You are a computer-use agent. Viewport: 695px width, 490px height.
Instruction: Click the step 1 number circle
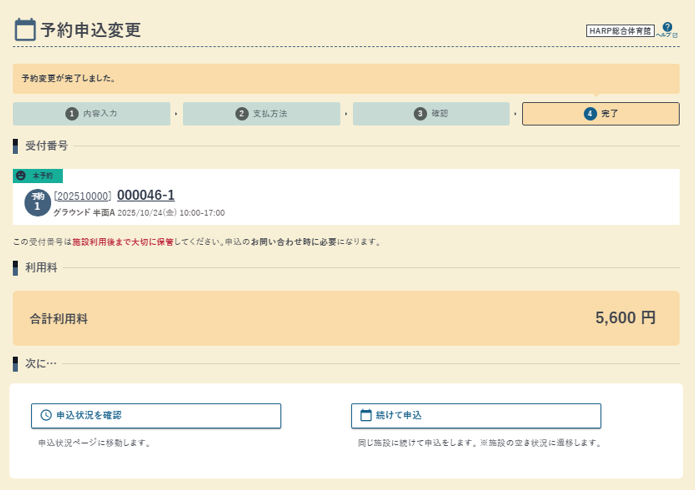72,114
